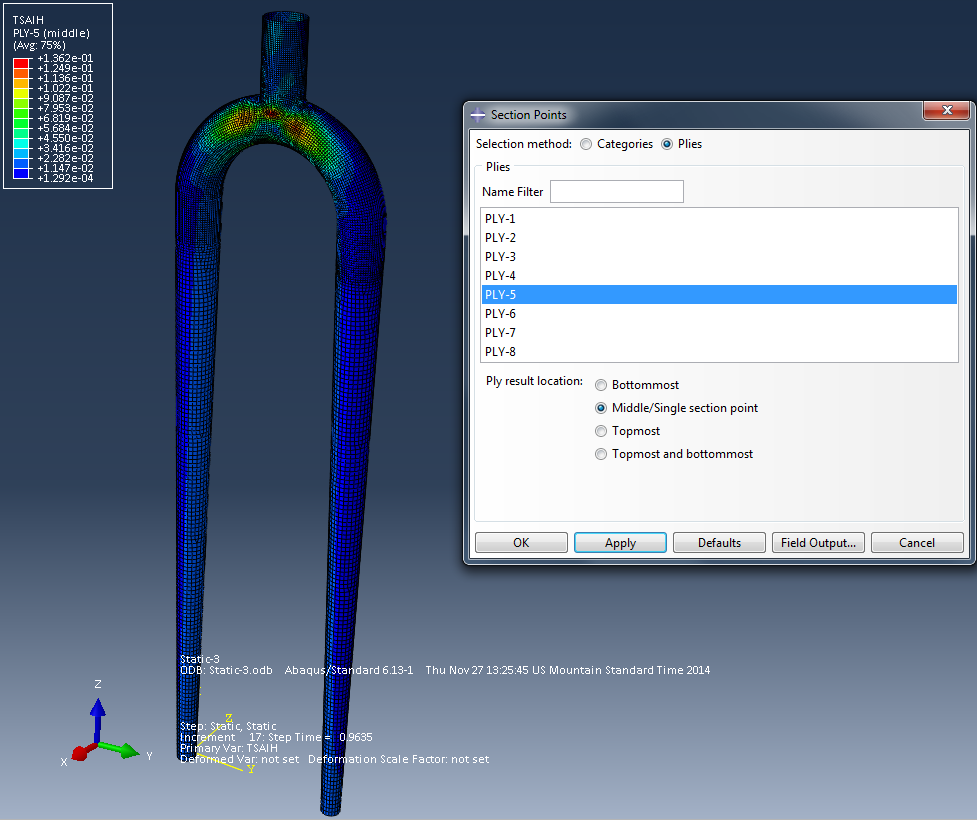Image resolution: width=977 pixels, height=822 pixels.
Task: Select PLY-6 in the plies list
Action: pyautogui.click(x=719, y=313)
